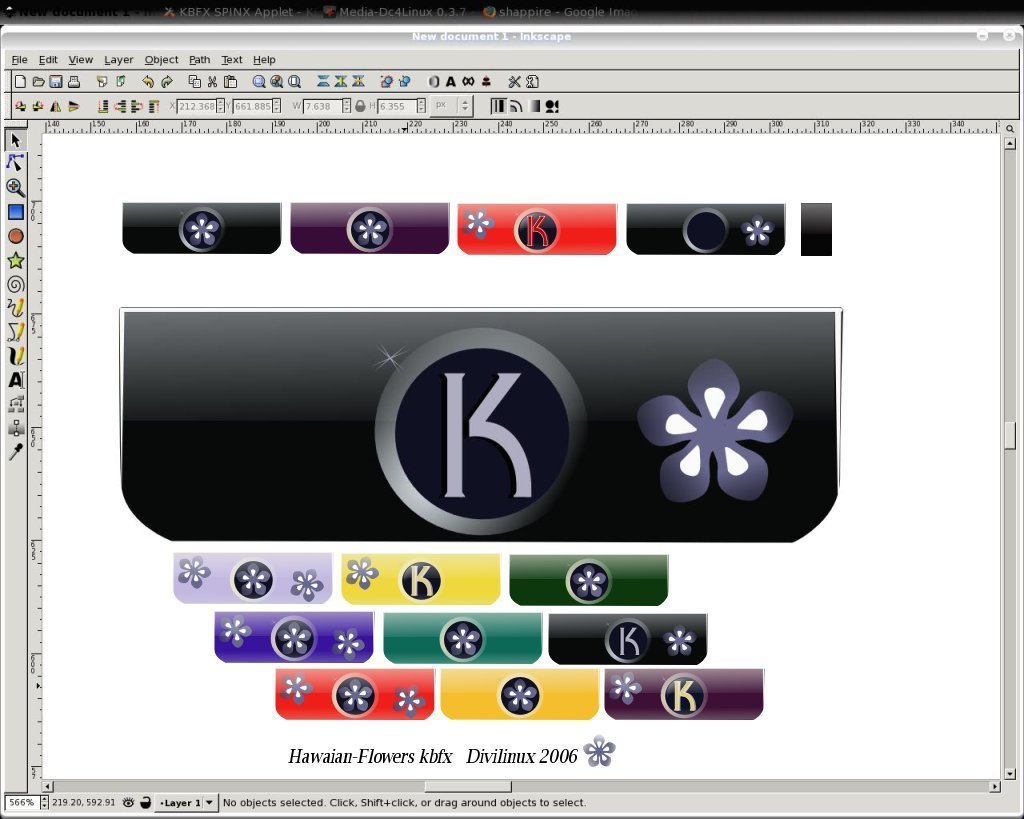
Task: Open the Edit menu
Action: 48,59
